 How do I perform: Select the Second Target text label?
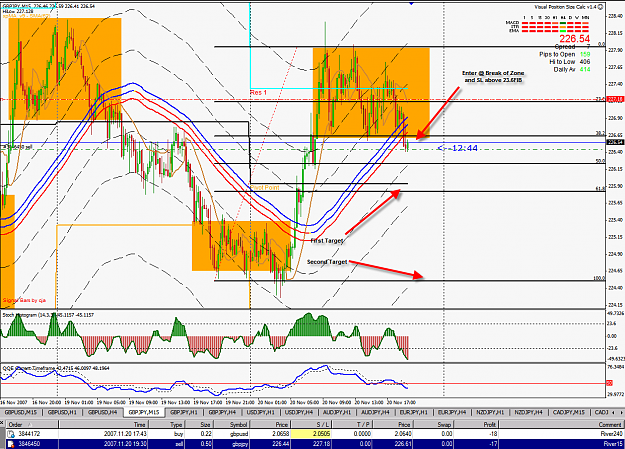pos(327,262)
